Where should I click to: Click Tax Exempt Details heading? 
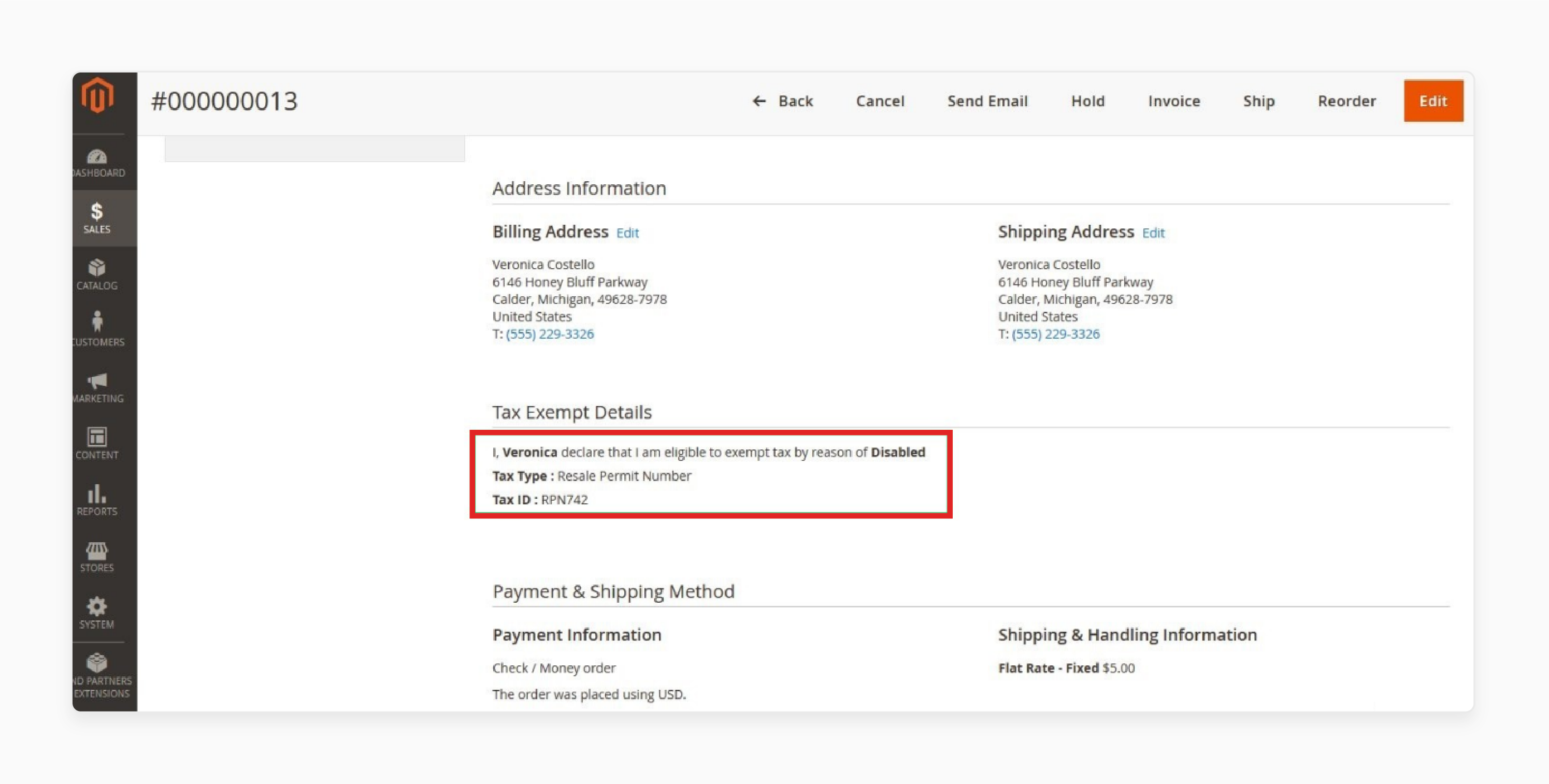point(572,412)
